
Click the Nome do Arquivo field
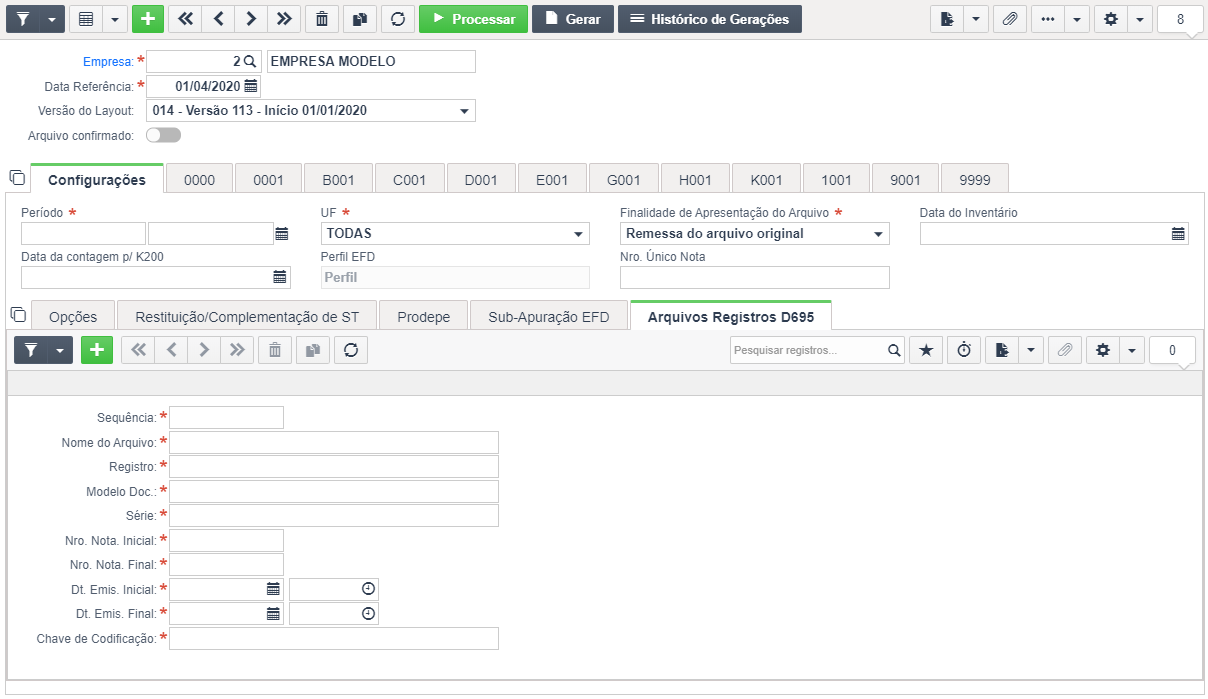point(333,442)
